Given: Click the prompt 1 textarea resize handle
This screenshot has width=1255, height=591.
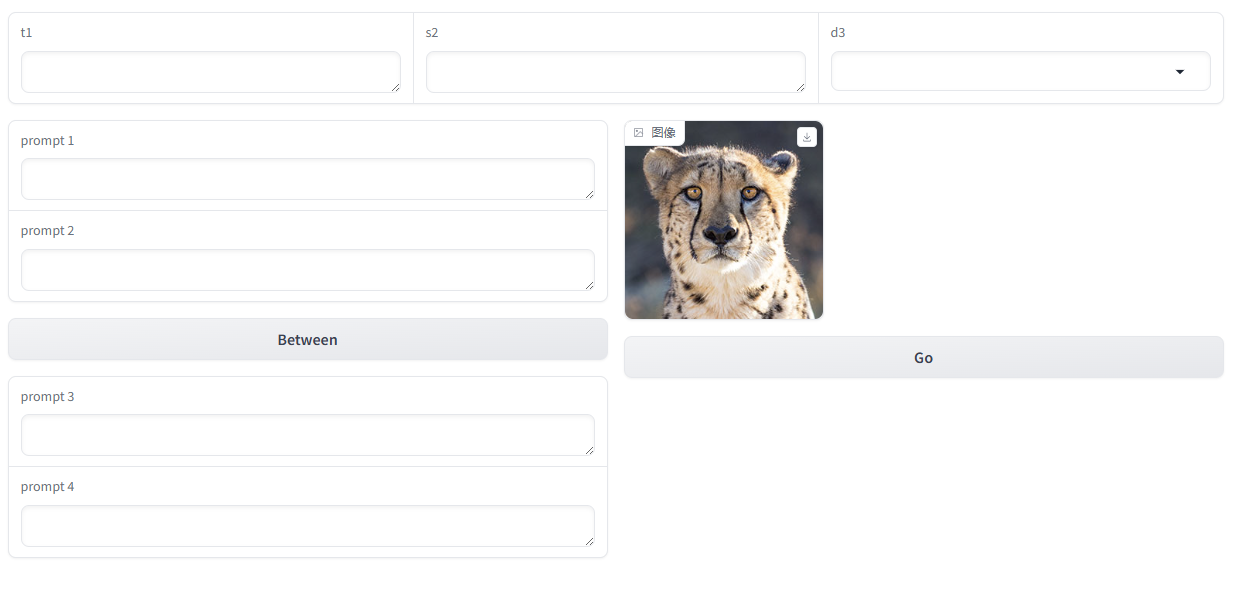Looking at the screenshot, I should coord(589,194).
